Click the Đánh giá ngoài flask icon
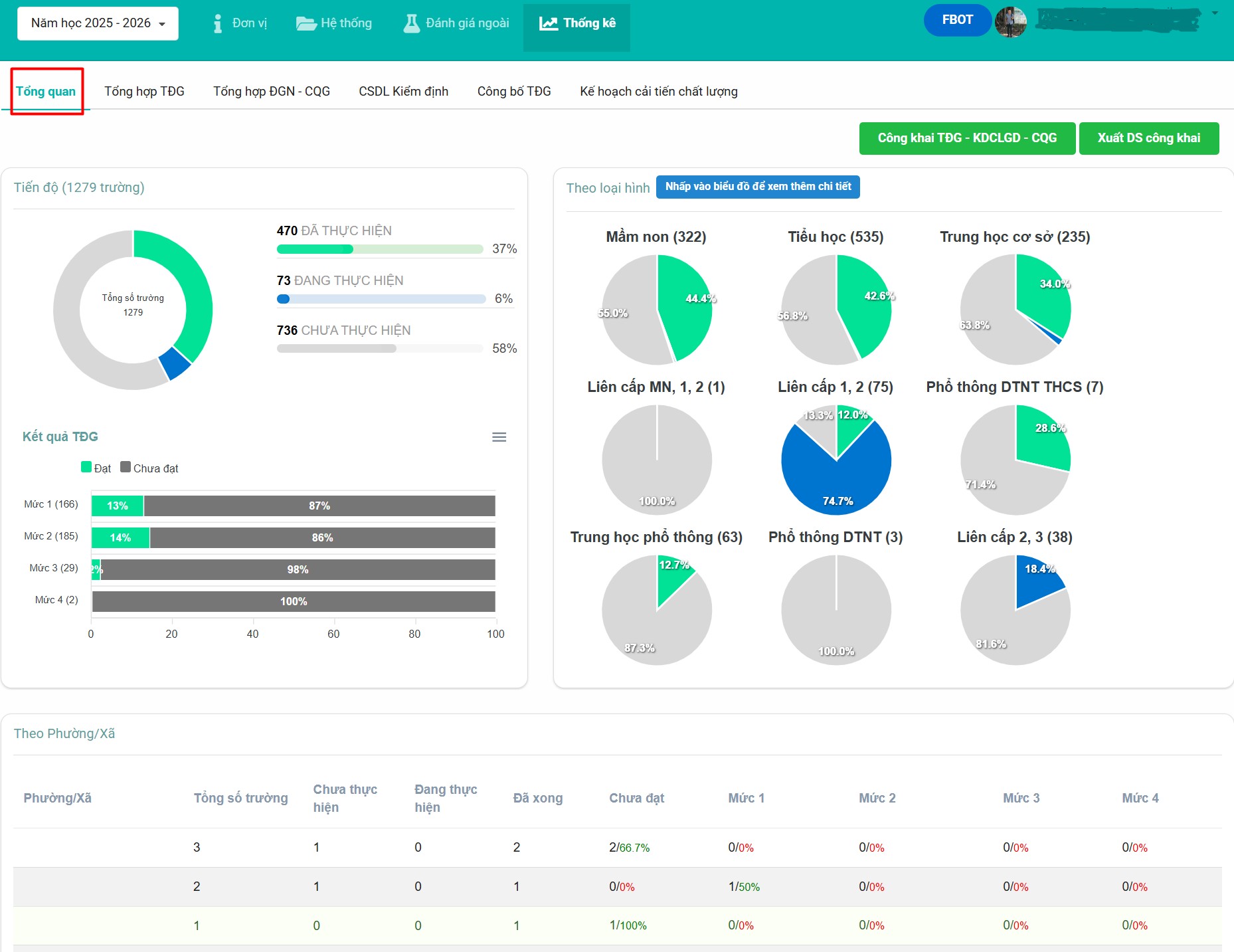 point(412,24)
